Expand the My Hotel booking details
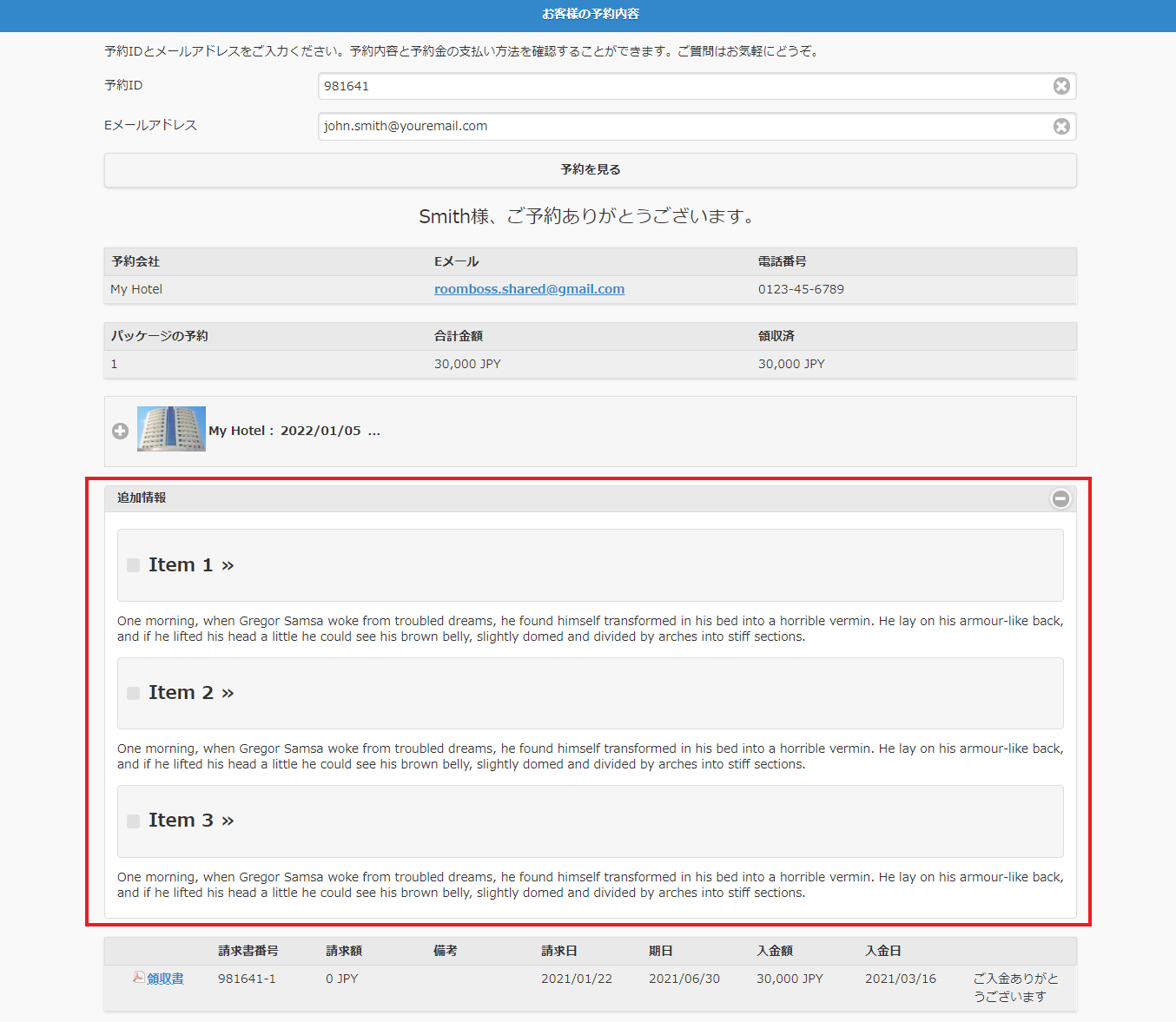Screen dimensions: 1176x1022 (121, 431)
